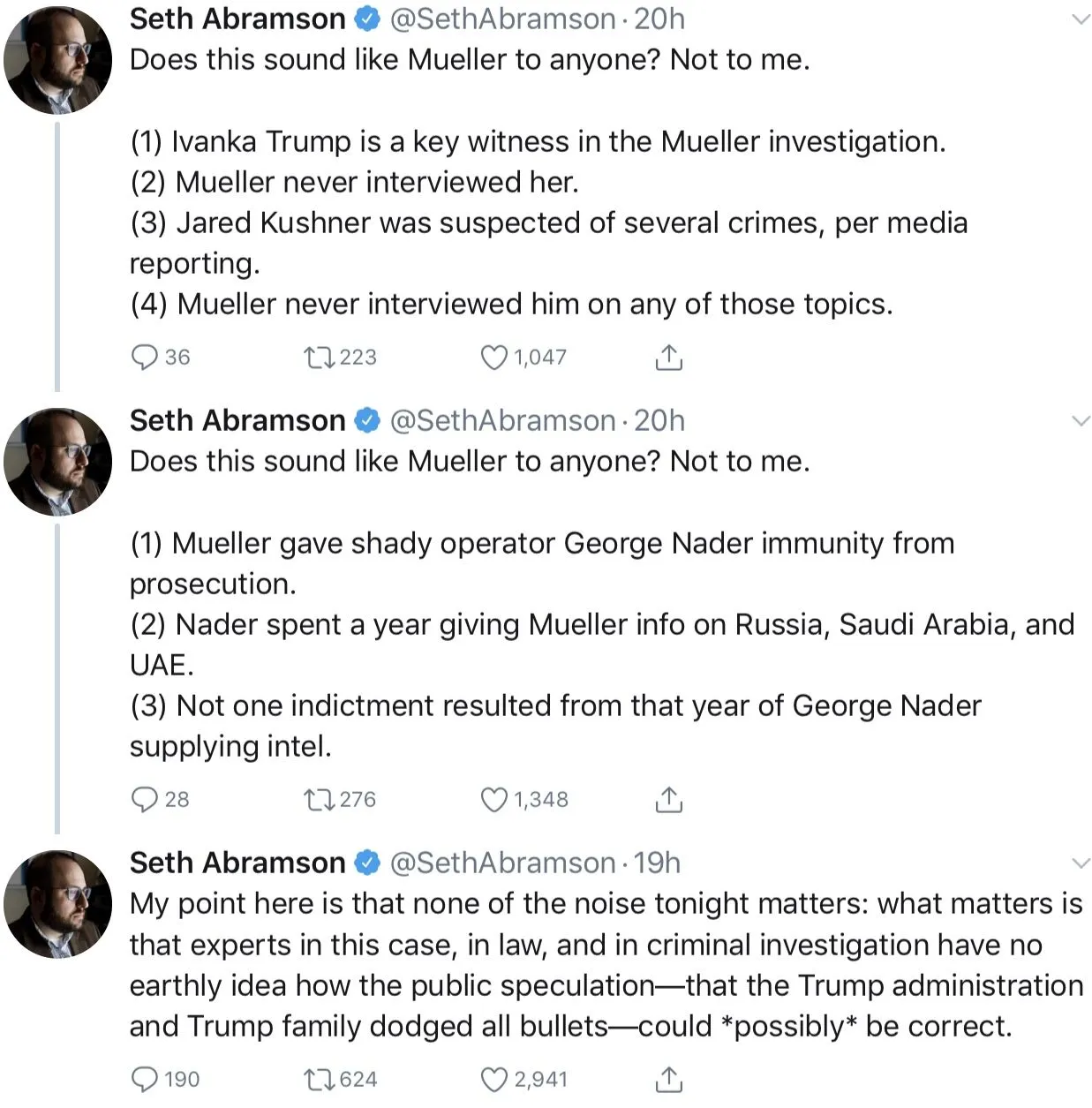This screenshot has width=1092, height=1108.
Task: Retweet the George Nader immunity tweet
Action: (x=319, y=799)
